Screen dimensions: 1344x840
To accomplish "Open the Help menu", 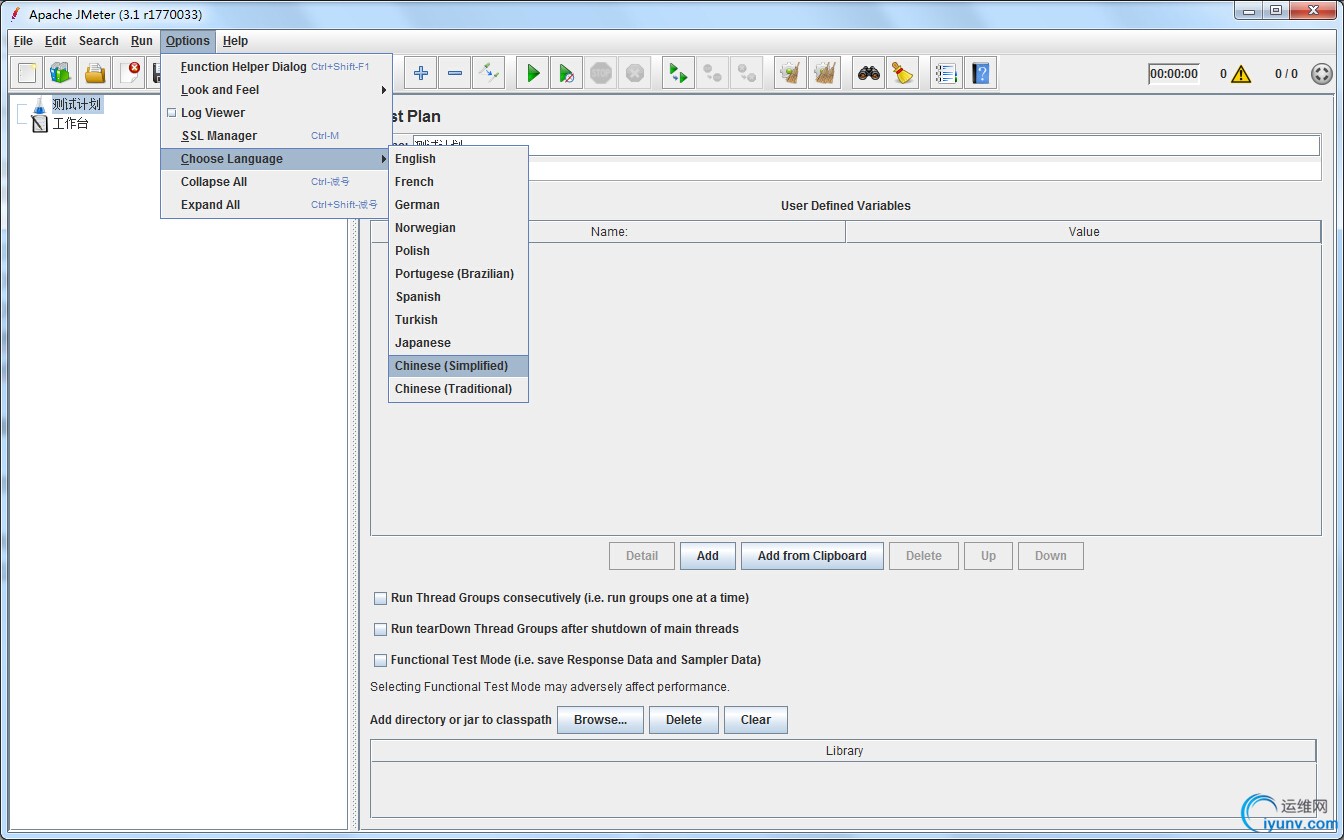I will [235, 41].
